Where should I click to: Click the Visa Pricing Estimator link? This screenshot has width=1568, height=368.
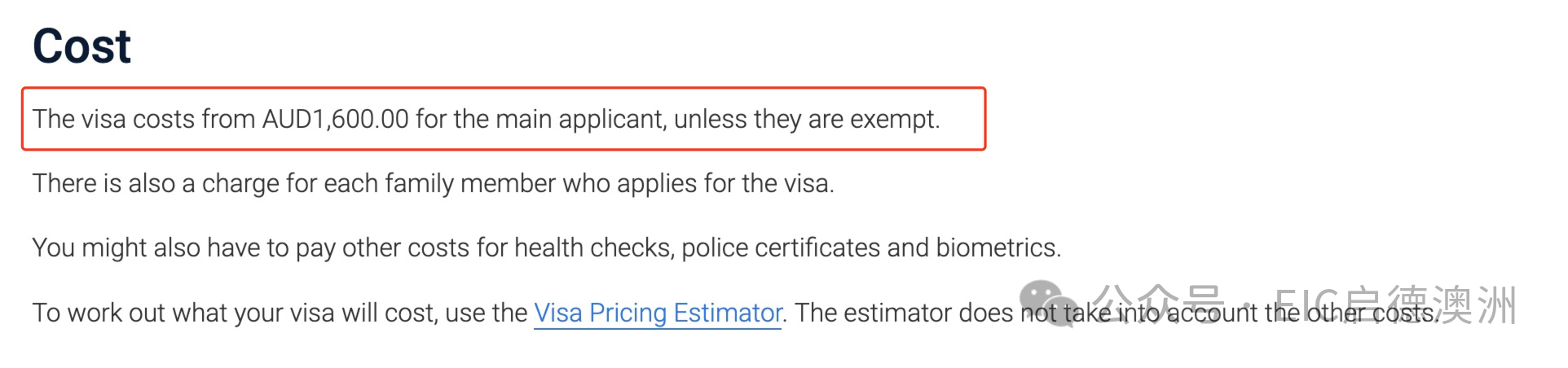pyautogui.click(x=658, y=313)
